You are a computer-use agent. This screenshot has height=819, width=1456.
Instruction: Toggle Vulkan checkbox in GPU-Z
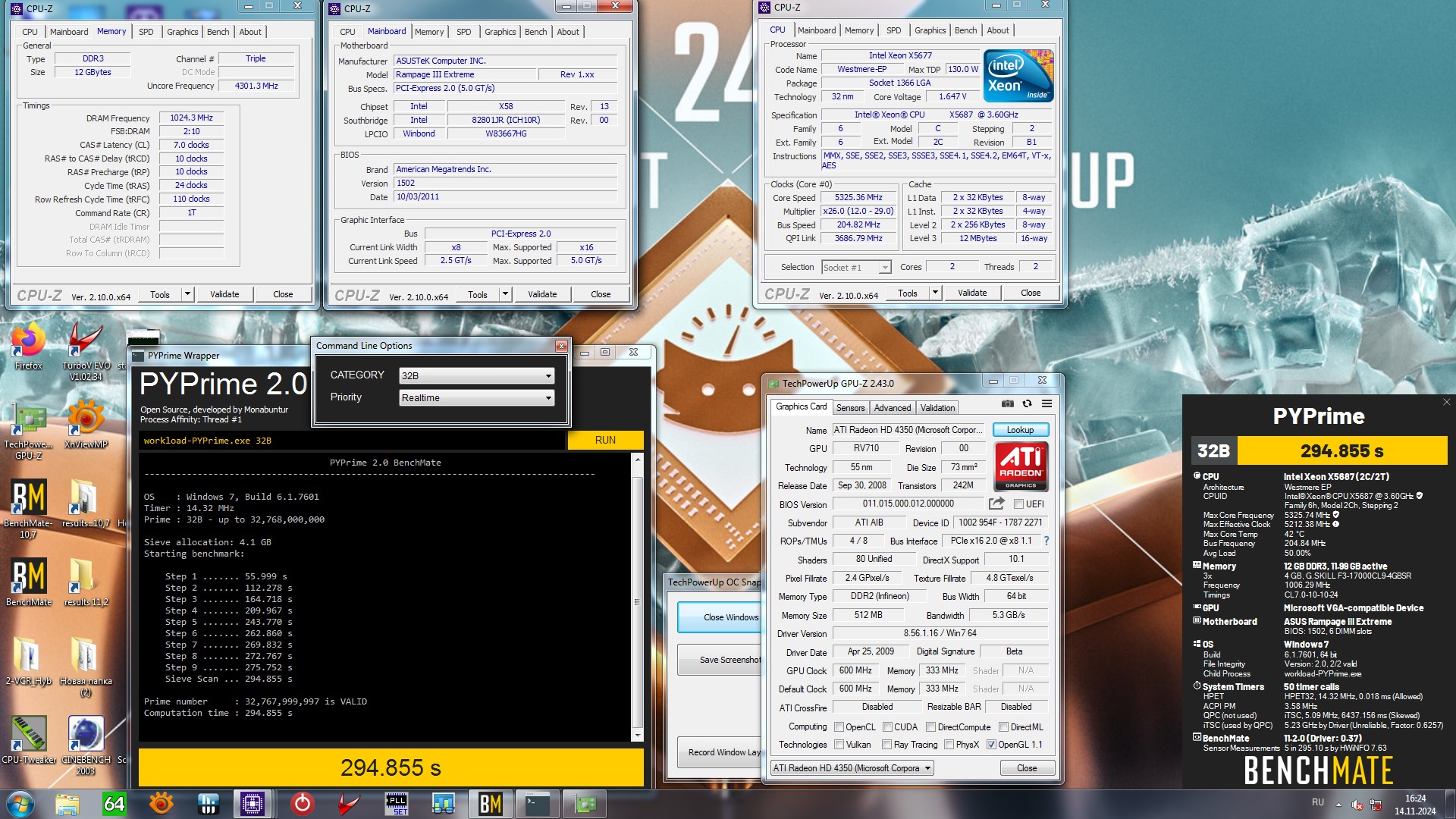coord(839,745)
